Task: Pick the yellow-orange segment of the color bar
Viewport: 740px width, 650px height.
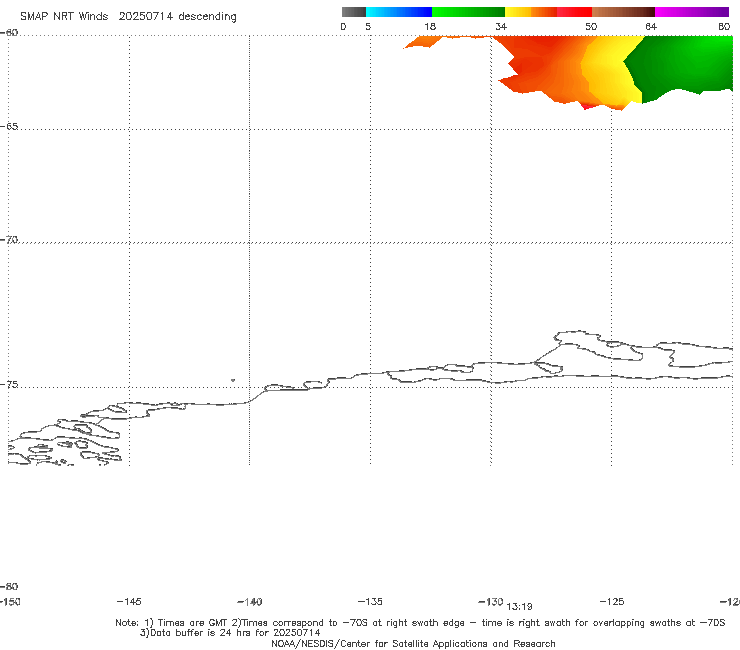Action: click(531, 12)
